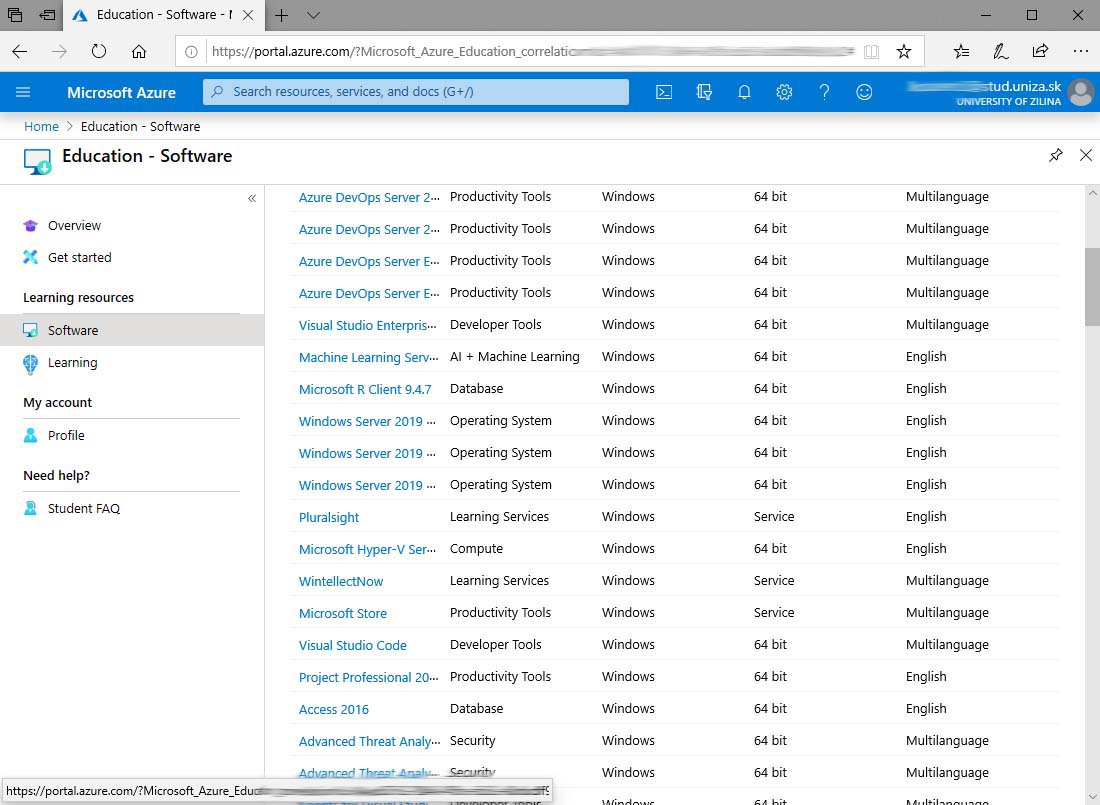Show tabs you've set aside icon
The width and height of the screenshot is (1100, 805).
(x=15, y=15)
